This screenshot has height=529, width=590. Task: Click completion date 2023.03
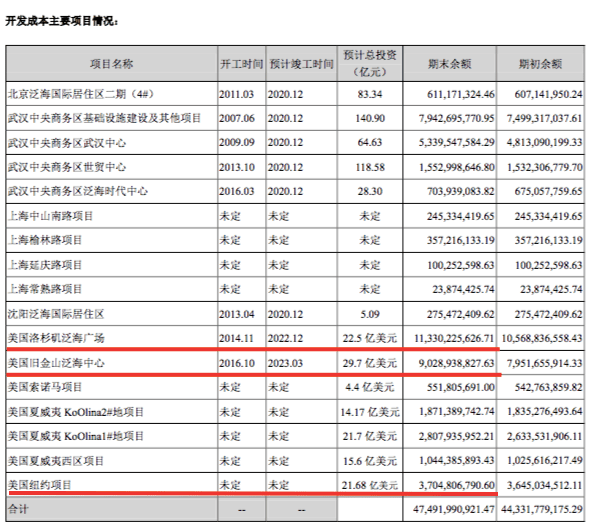285,363
